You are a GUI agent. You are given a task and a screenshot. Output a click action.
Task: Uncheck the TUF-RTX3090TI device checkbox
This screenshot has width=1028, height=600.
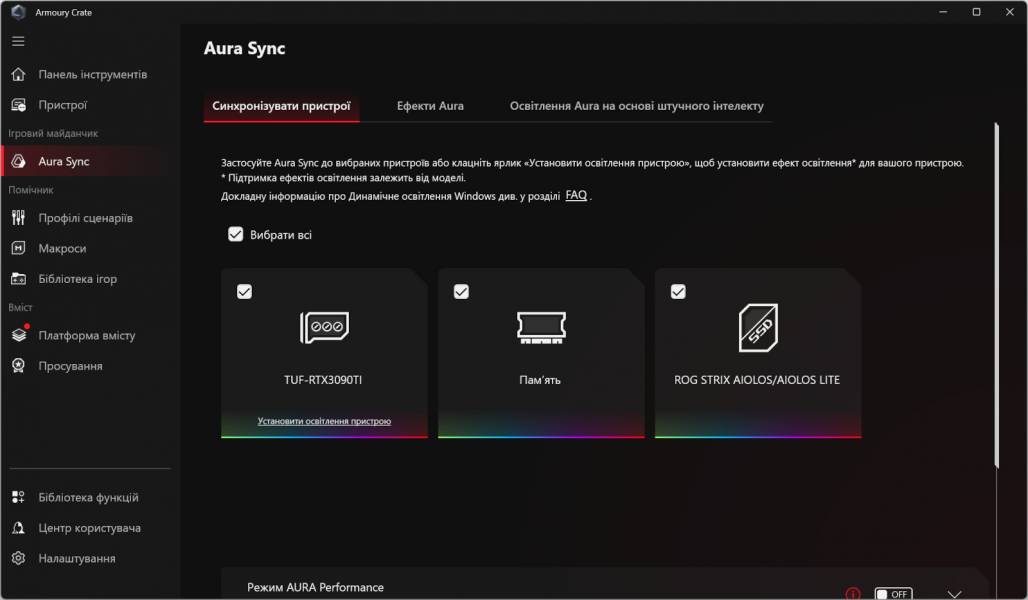(x=244, y=291)
